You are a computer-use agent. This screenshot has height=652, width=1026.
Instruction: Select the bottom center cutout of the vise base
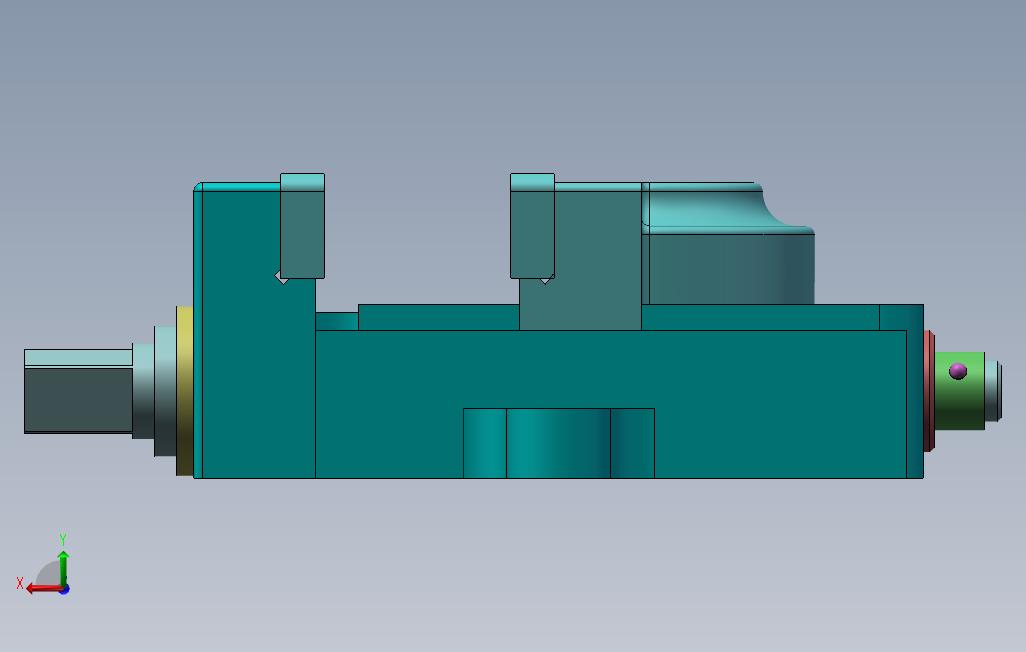click(559, 443)
